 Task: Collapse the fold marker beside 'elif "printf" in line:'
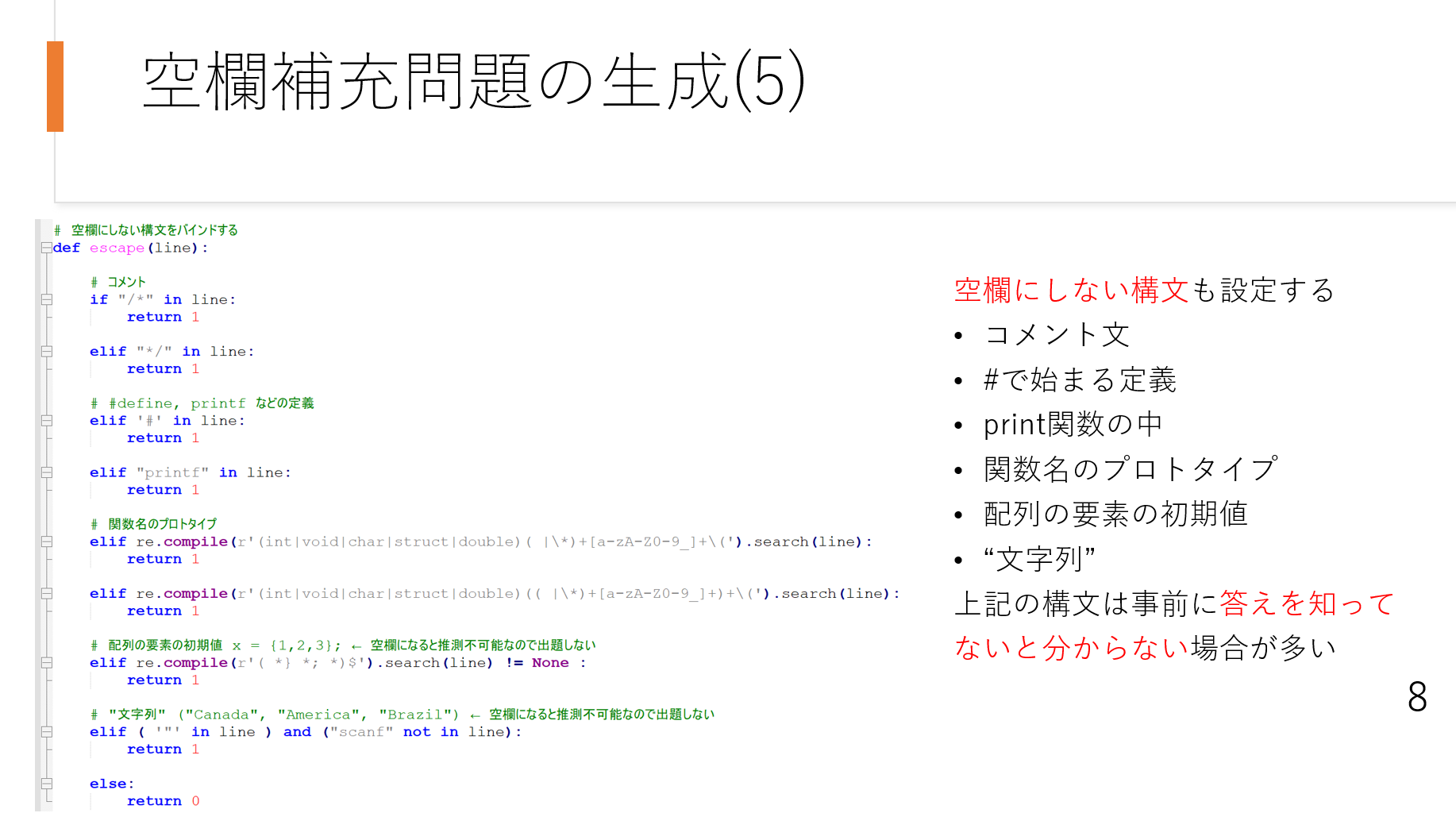pos(47,472)
